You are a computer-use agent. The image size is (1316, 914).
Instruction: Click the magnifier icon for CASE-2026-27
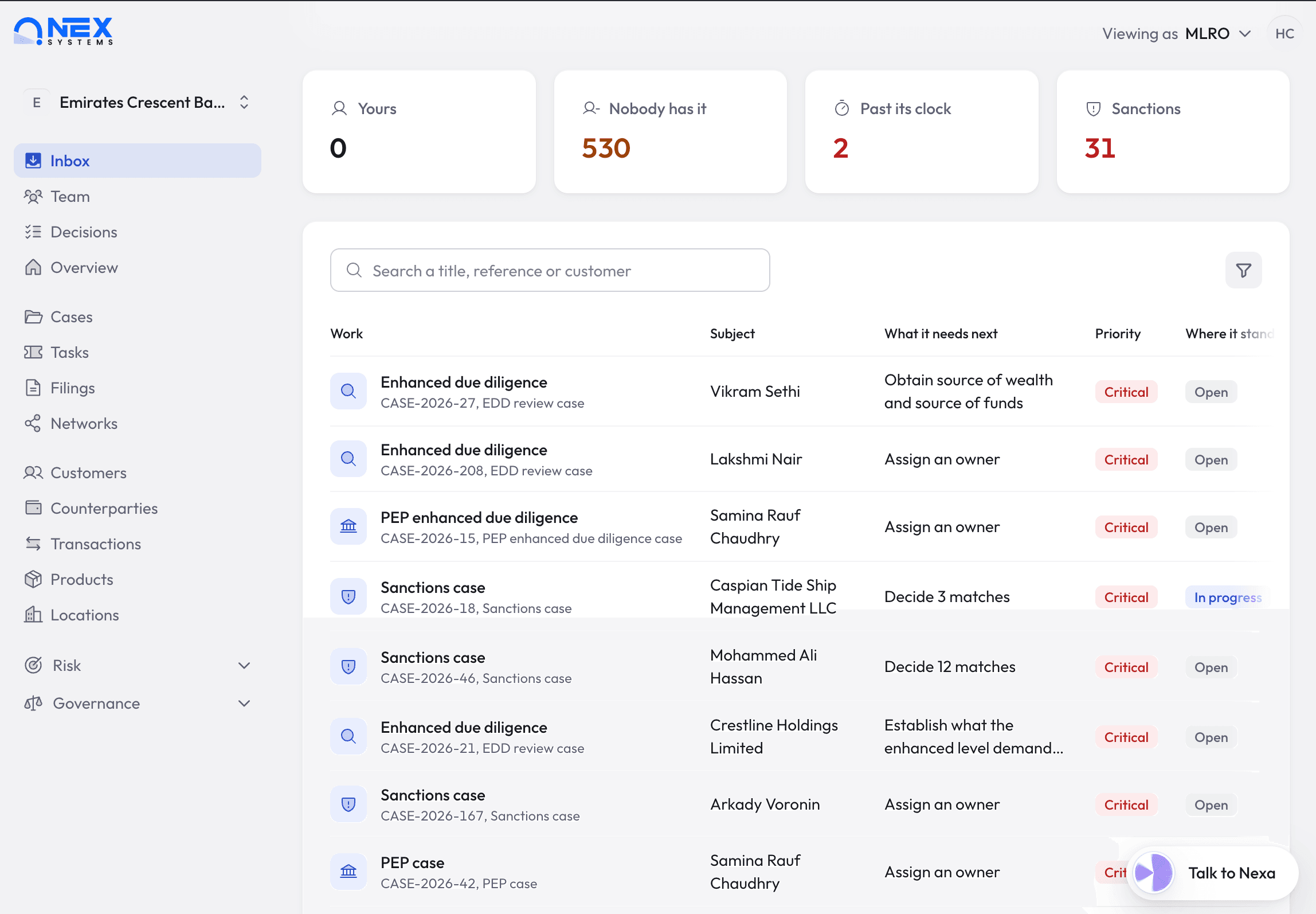[x=348, y=392]
